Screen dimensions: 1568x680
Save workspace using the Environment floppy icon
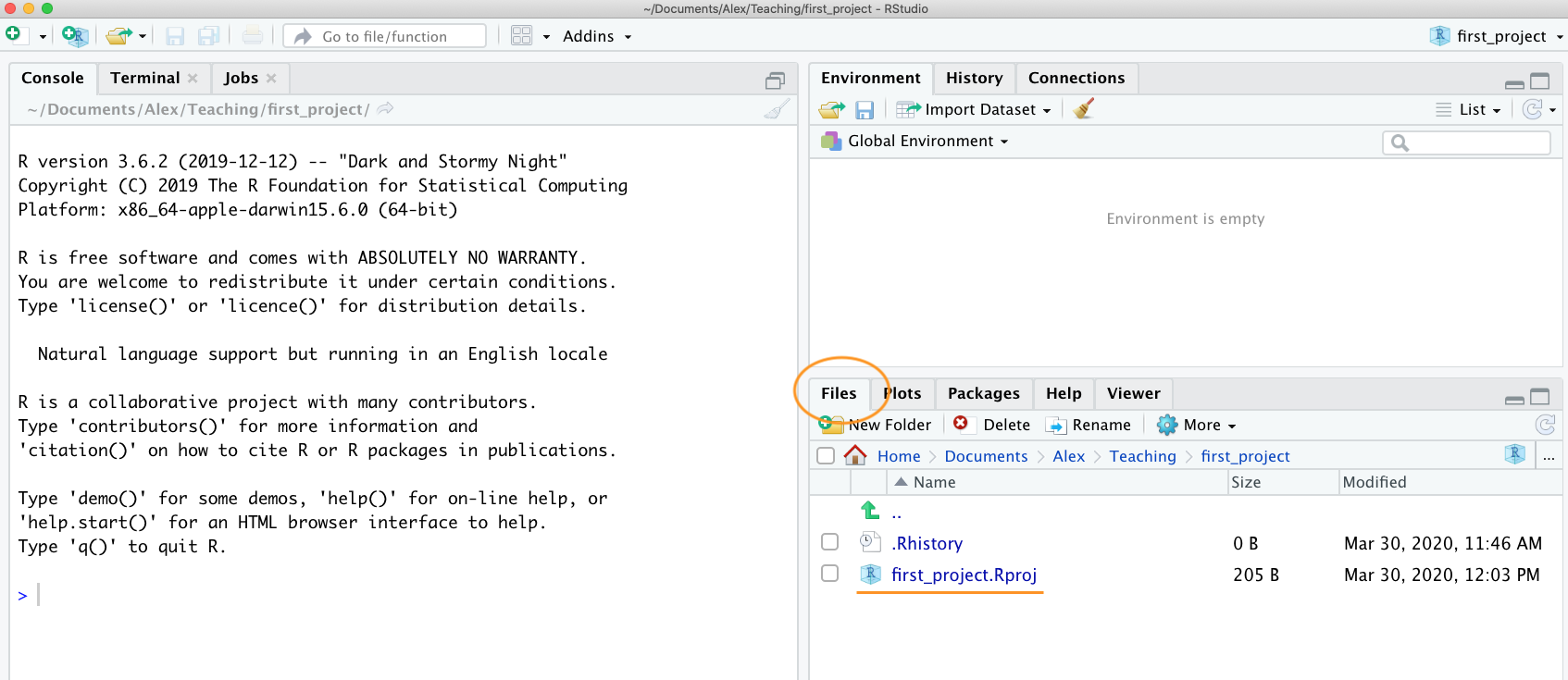(x=865, y=110)
